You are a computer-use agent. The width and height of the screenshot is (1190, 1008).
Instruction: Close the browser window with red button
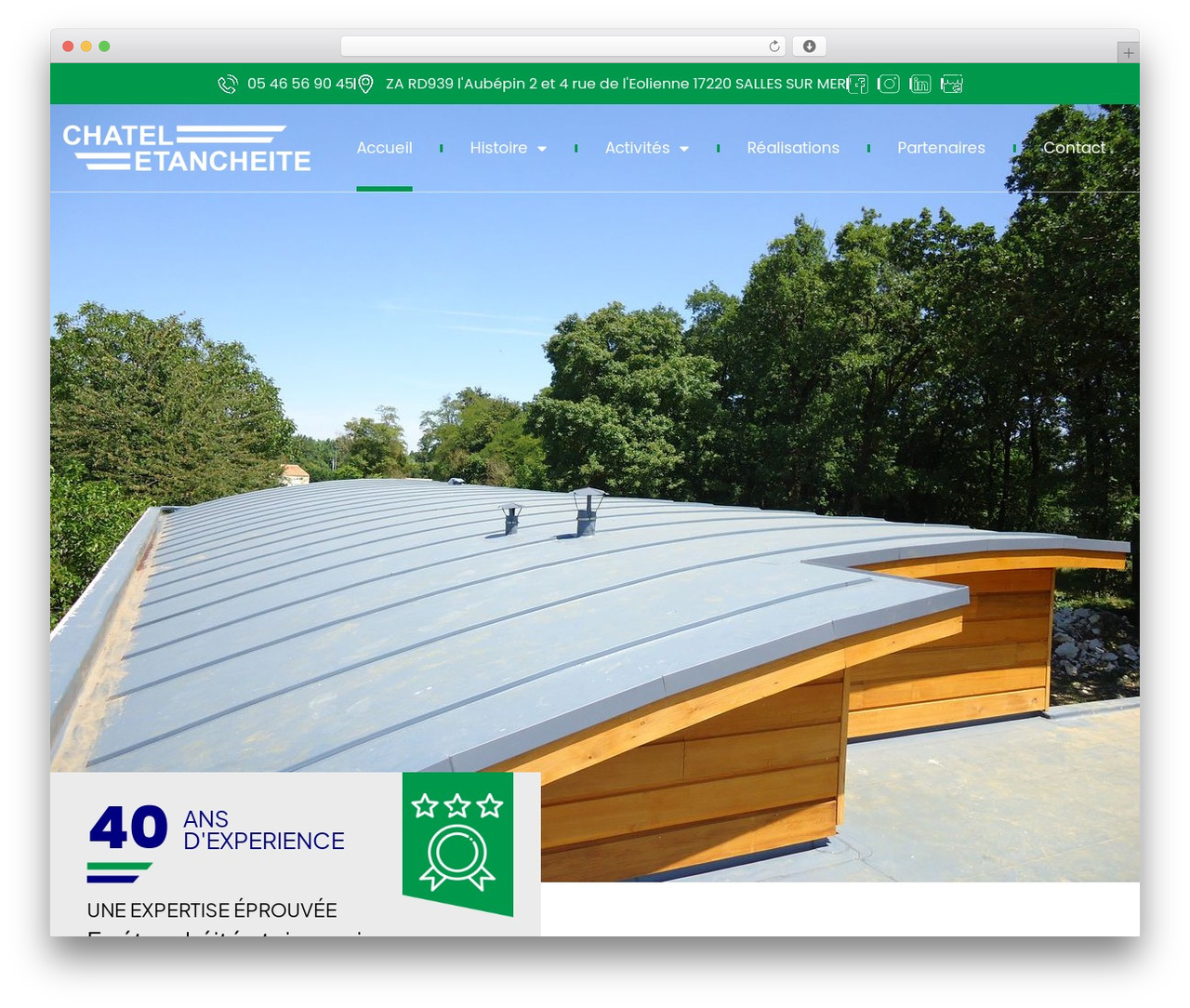[x=68, y=46]
